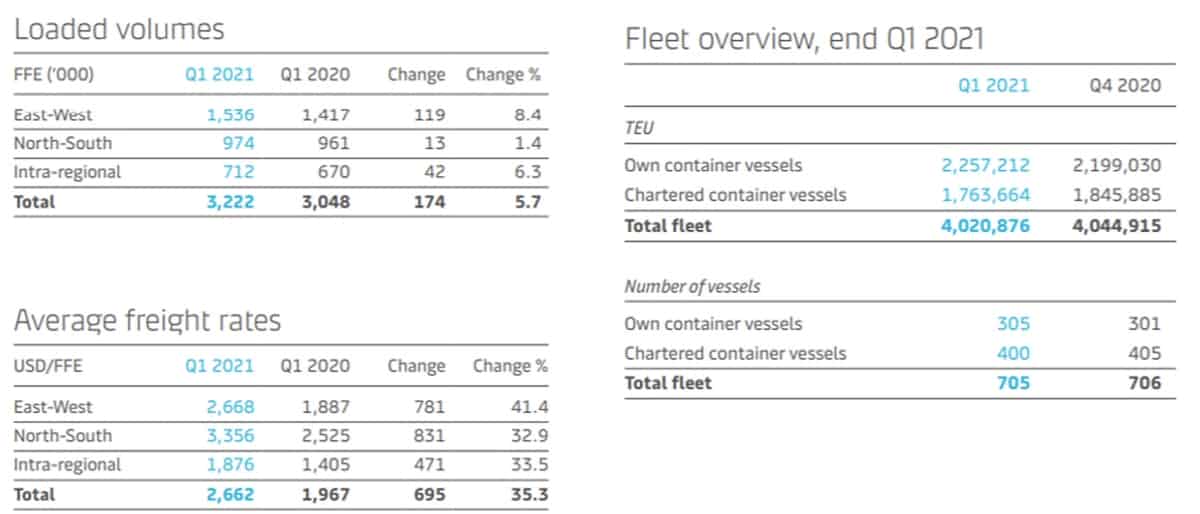Click Total fleet TEU 4,020,876
Viewport: 1200px width, 514px height.
click(984, 226)
